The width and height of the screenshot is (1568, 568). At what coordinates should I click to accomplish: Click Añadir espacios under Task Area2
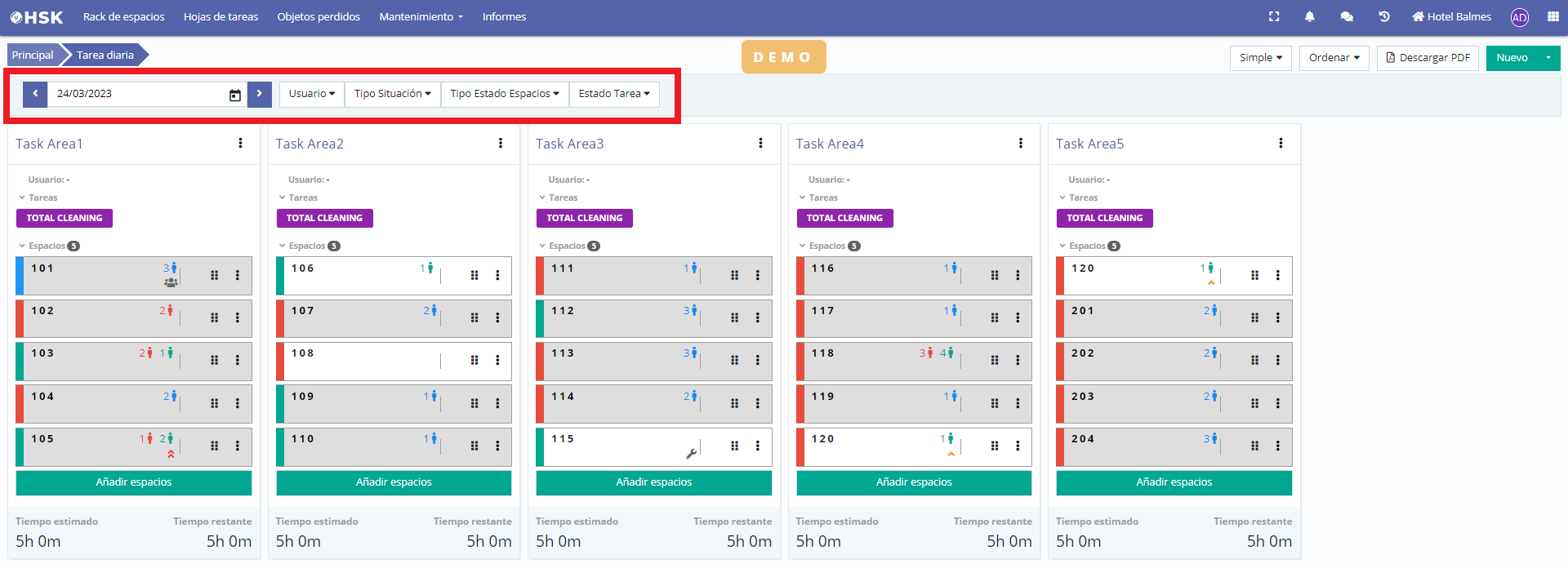[394, 482]
